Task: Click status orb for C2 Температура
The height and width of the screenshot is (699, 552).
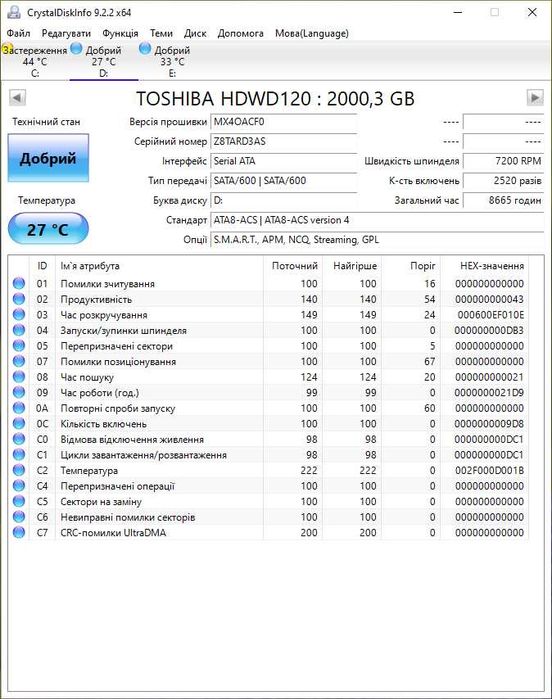Action: (x=19, y=470)
